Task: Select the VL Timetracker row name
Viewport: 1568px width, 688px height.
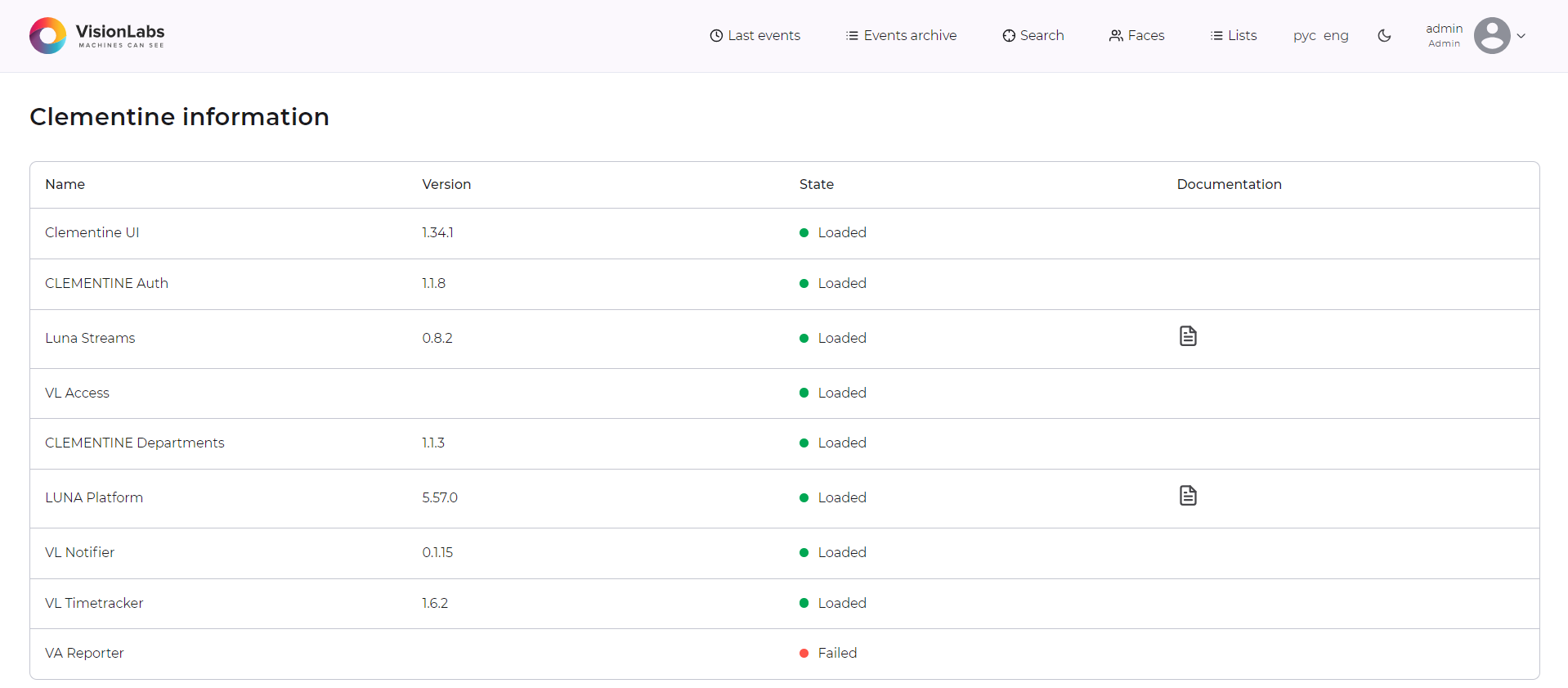Action: click(x=94, y=603)
